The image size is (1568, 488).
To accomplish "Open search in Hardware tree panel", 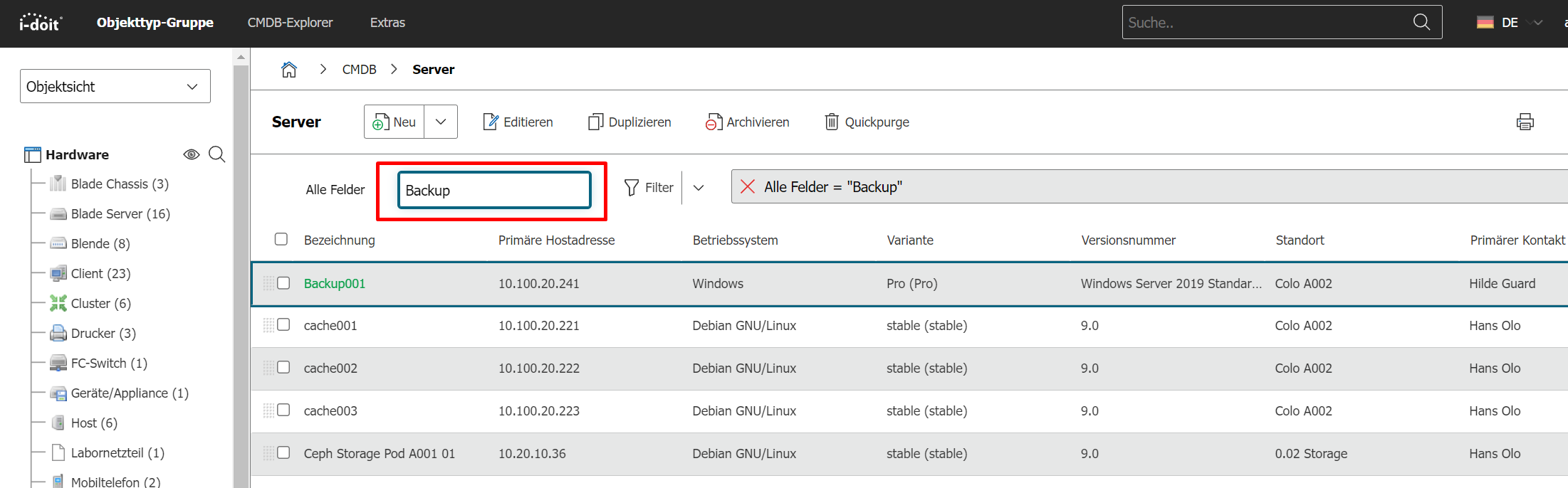I will tap(217, 154).
